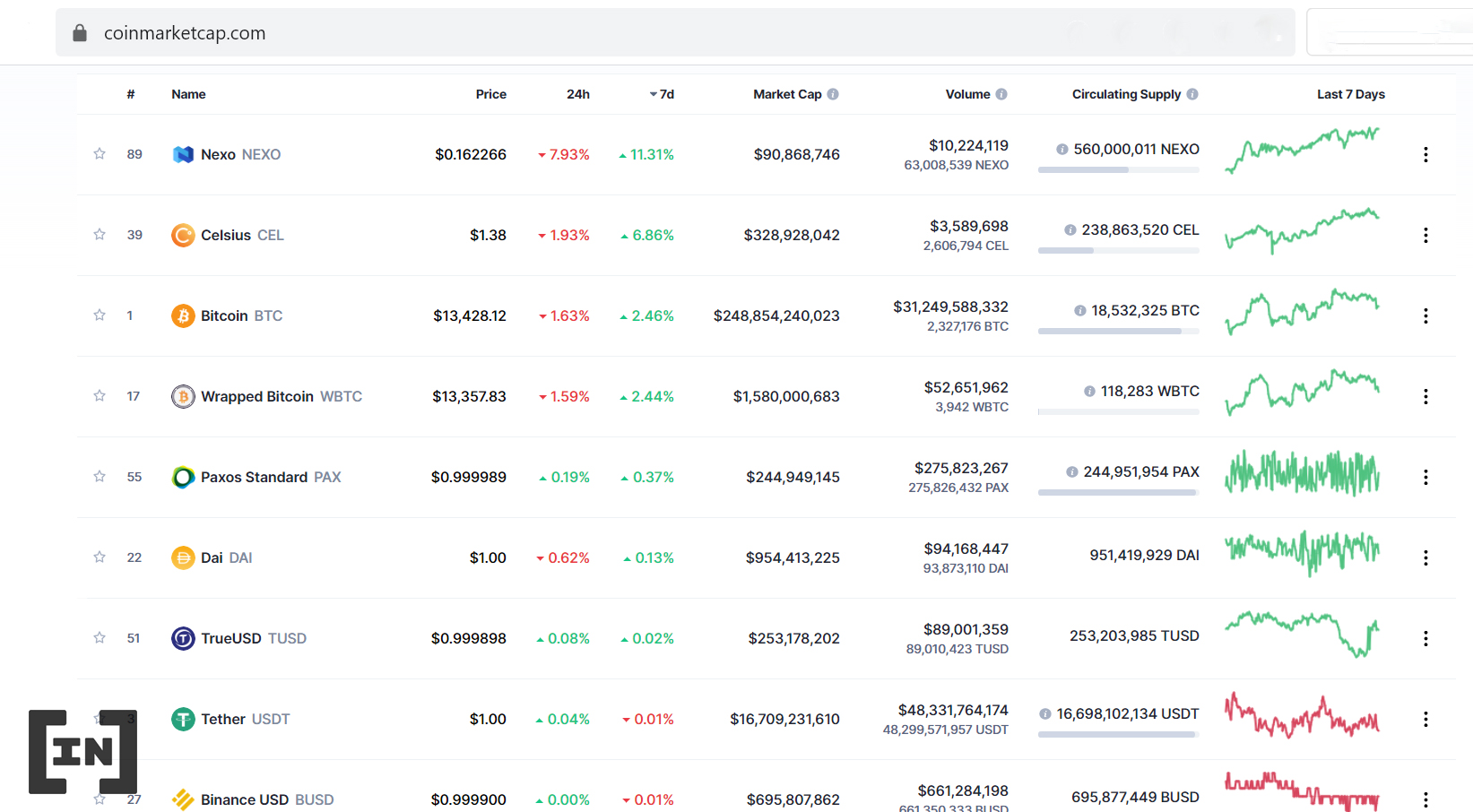Toggle the Bitcoin watchlist star
The image size is (1473, 812).
coord(100,315)
